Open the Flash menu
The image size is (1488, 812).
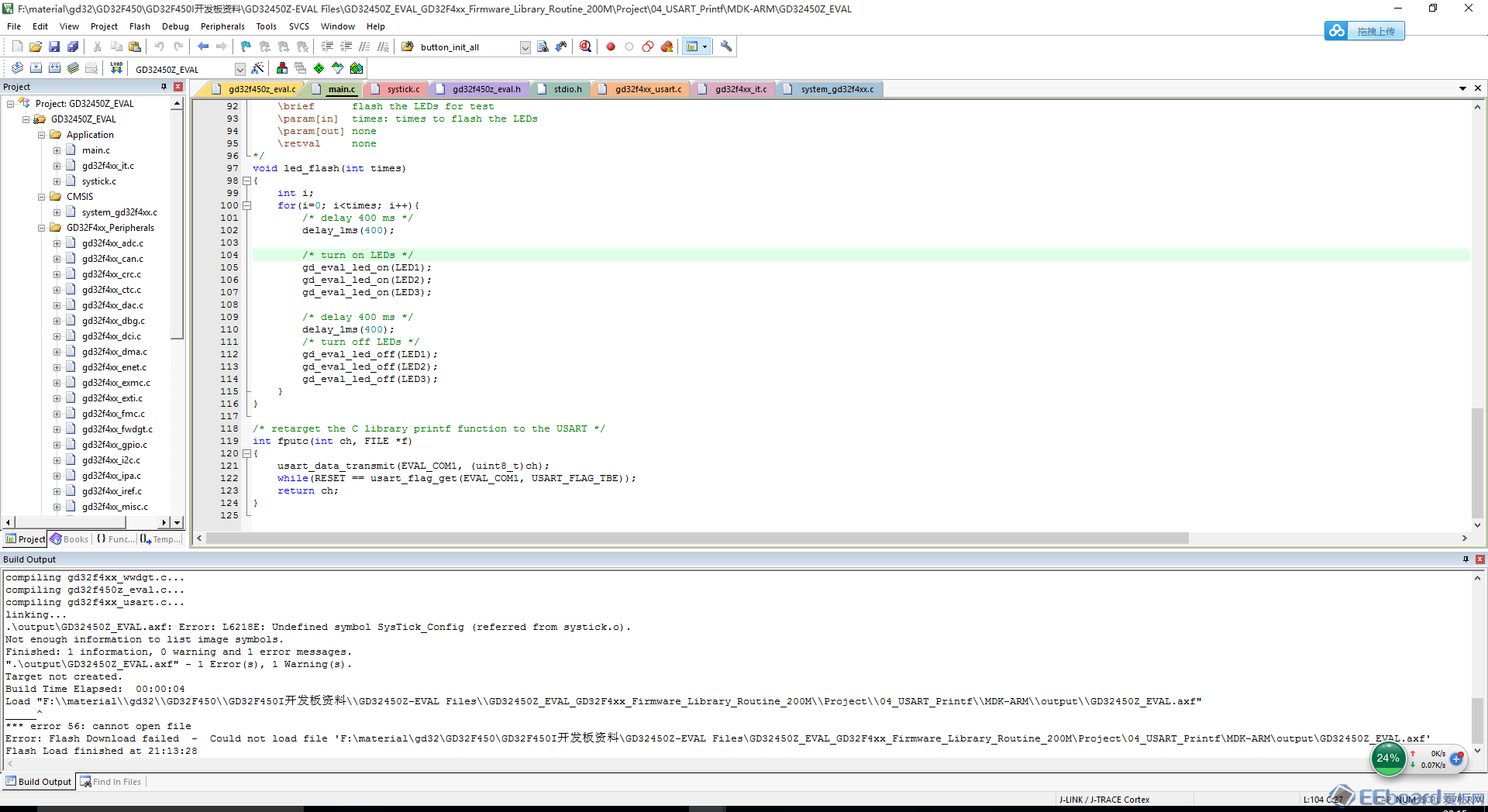pyautogui.click(x=139, y=26)
